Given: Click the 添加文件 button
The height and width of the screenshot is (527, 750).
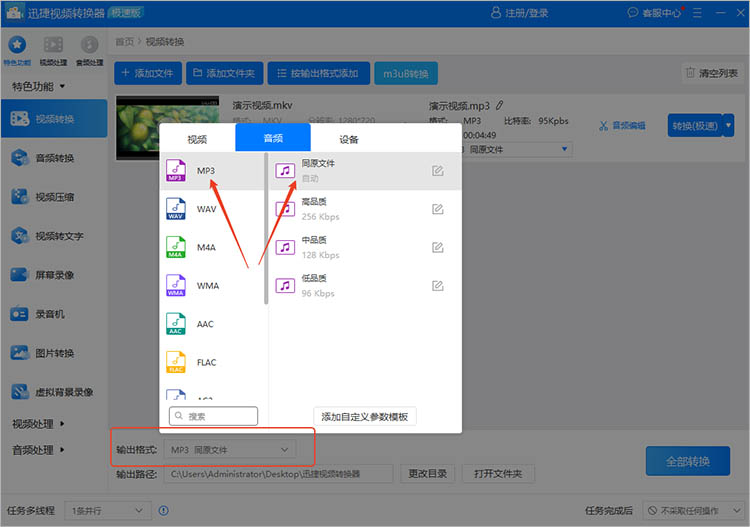Looking at the screenshot, I should click(148, 73).
